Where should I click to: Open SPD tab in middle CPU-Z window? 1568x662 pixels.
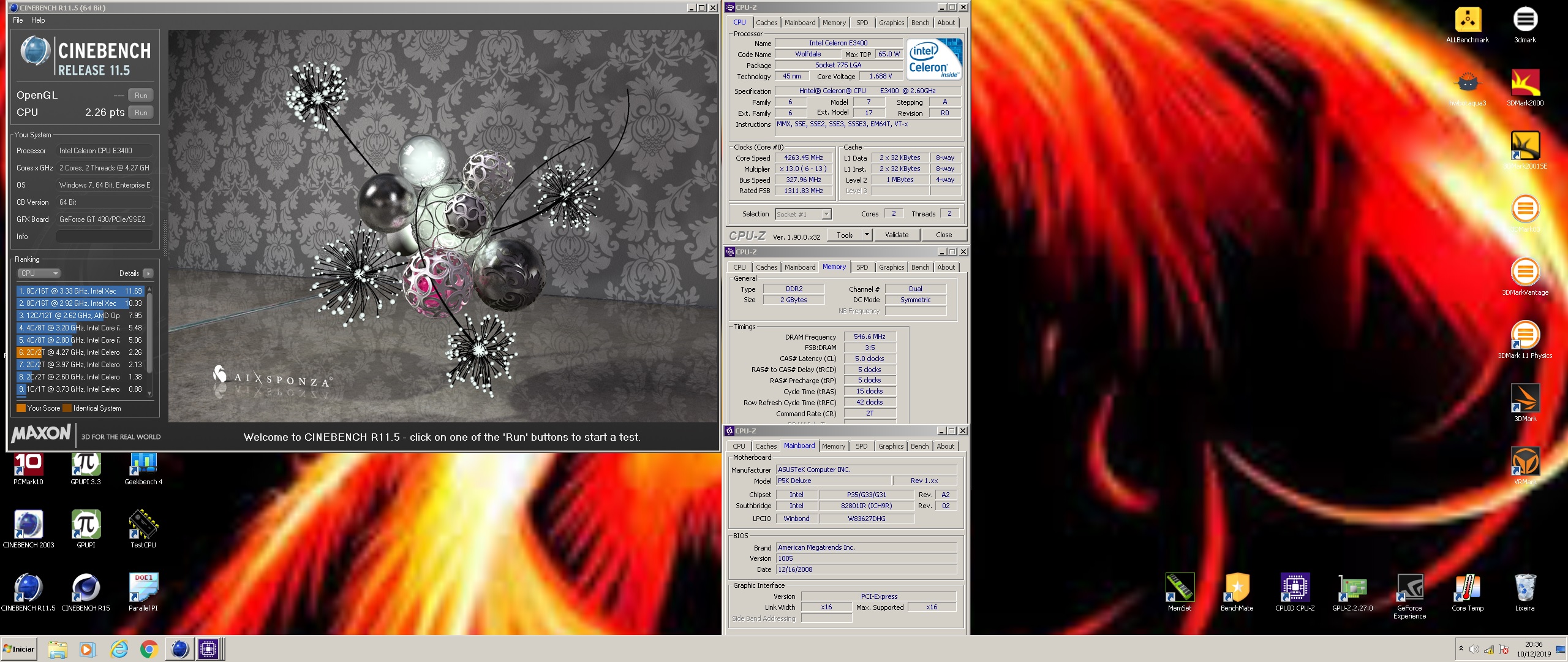tap(862, 267)
